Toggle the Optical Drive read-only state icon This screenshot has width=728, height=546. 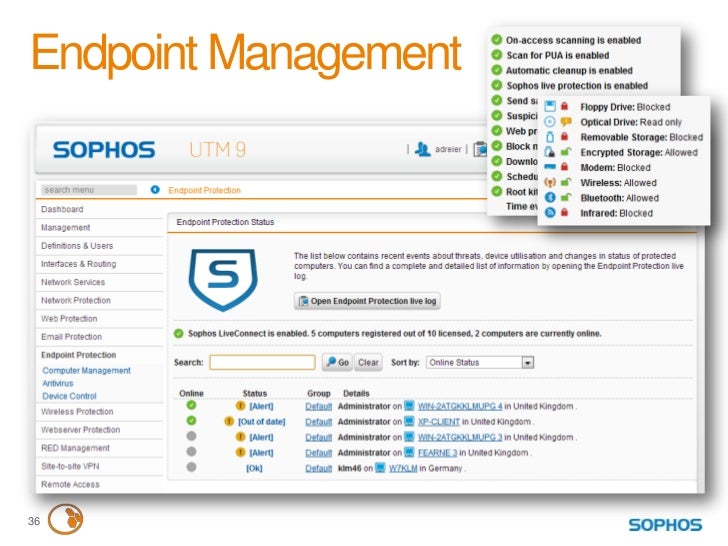566,122
